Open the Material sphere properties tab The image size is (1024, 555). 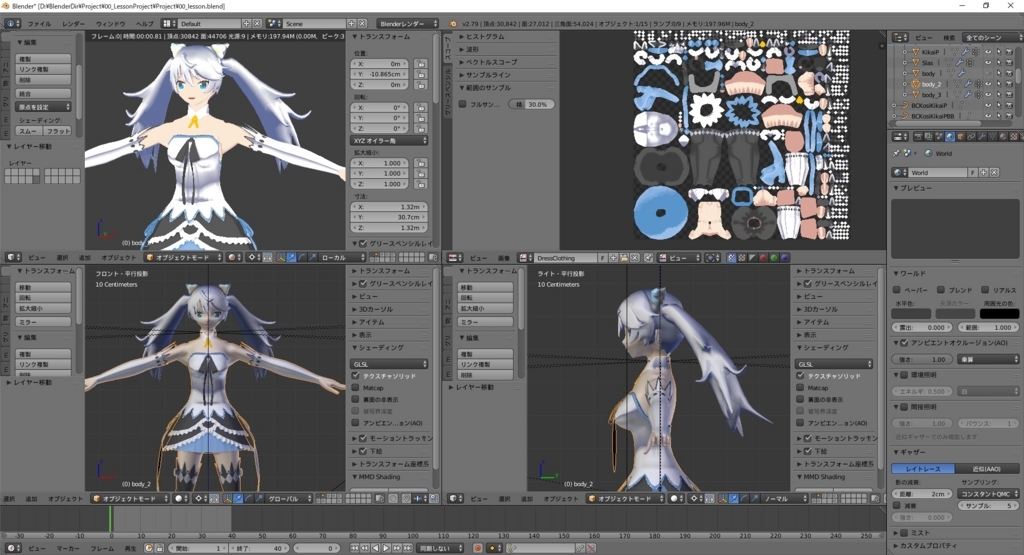(x=1002, y=136)
